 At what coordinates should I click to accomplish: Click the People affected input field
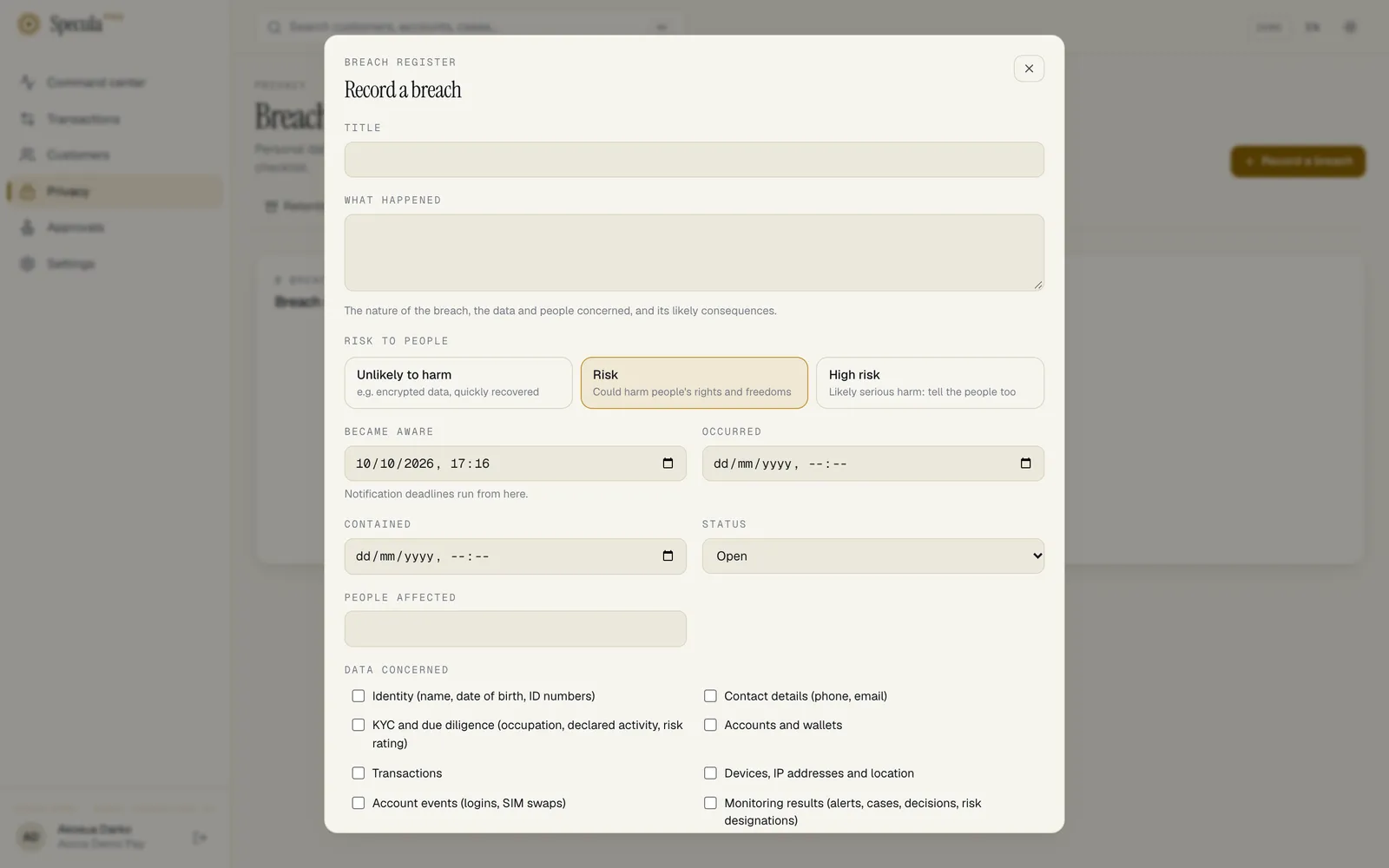516,629
